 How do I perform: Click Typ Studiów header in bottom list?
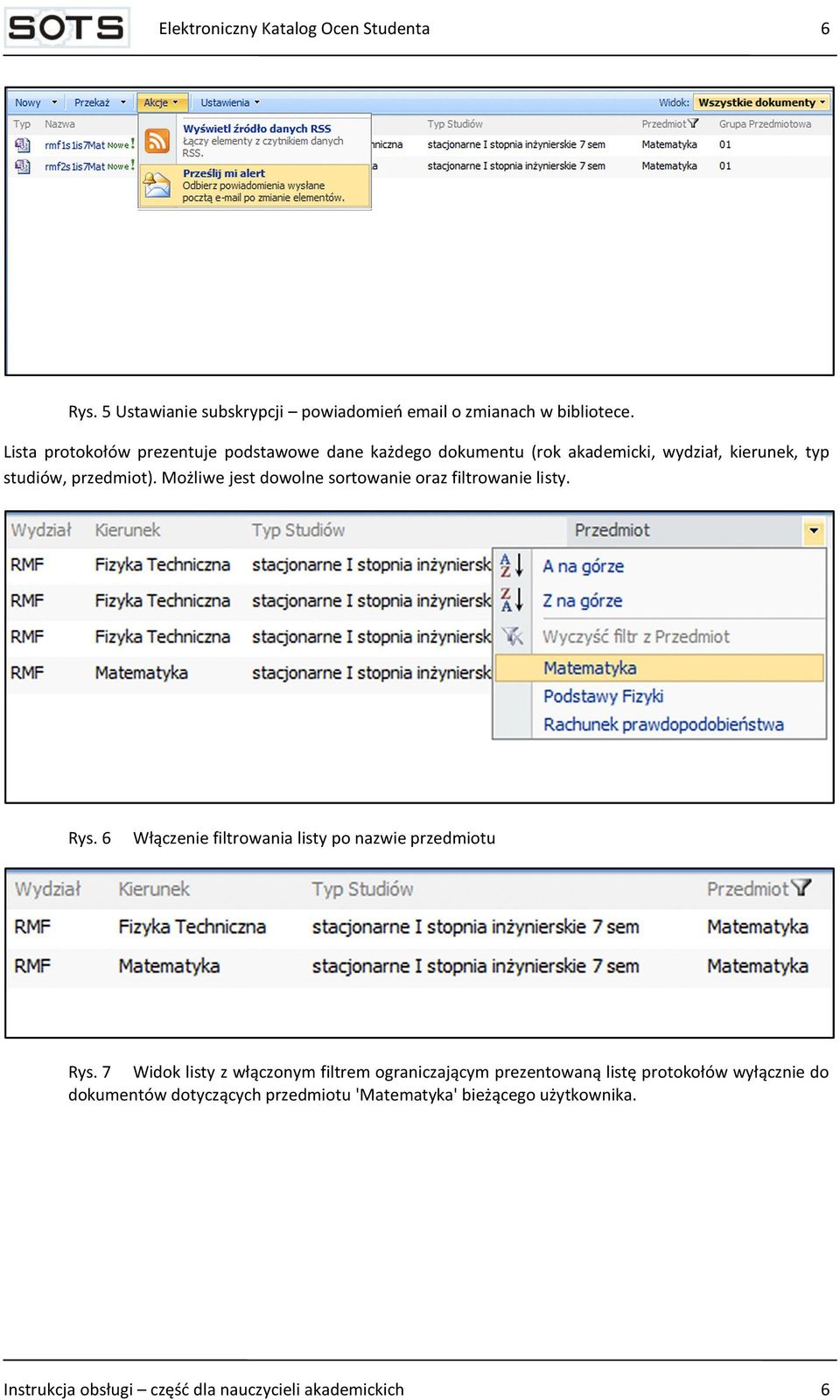362,889
